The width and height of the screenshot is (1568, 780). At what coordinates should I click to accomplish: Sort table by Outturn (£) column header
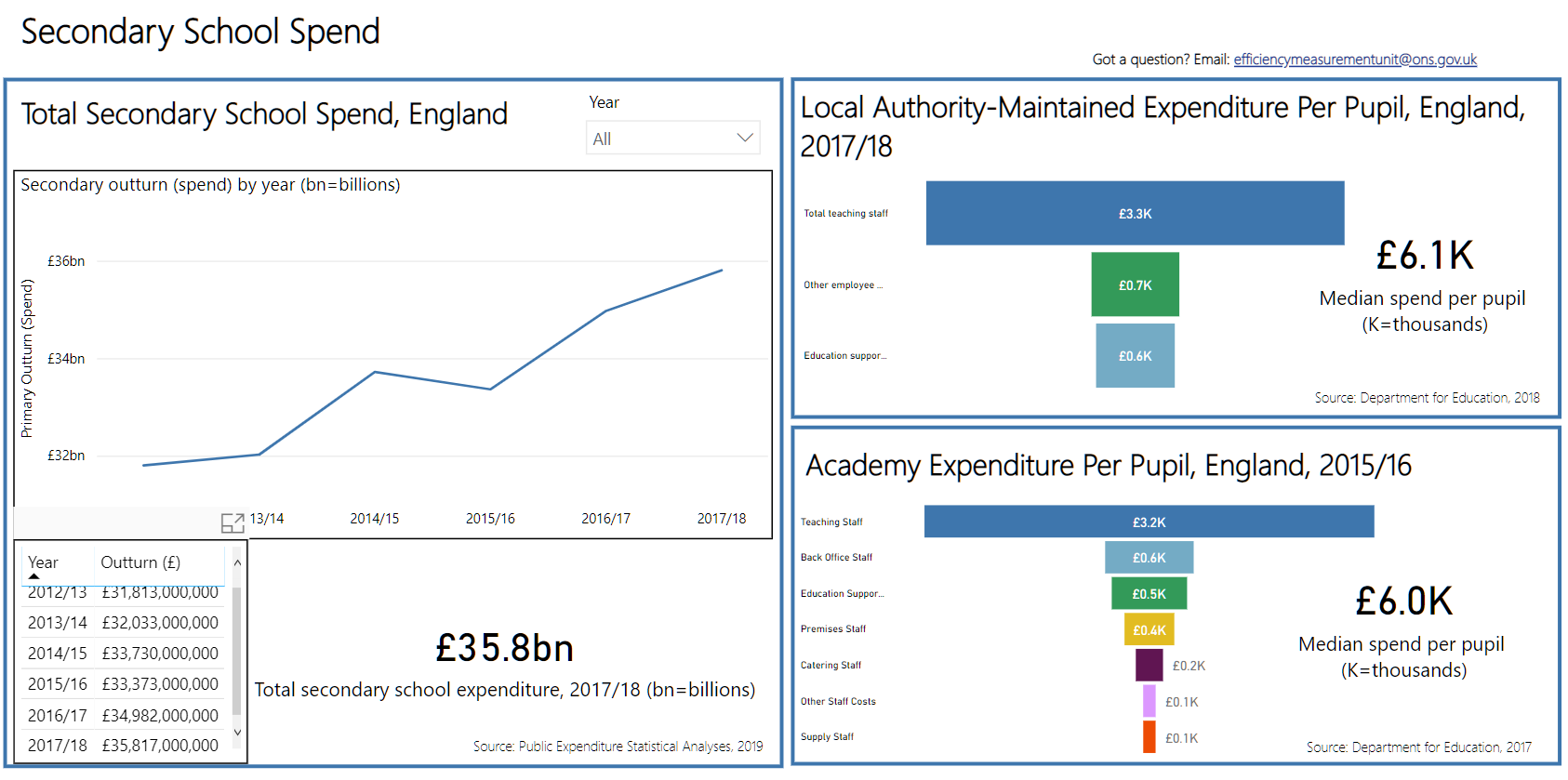(x=140, y=562)
